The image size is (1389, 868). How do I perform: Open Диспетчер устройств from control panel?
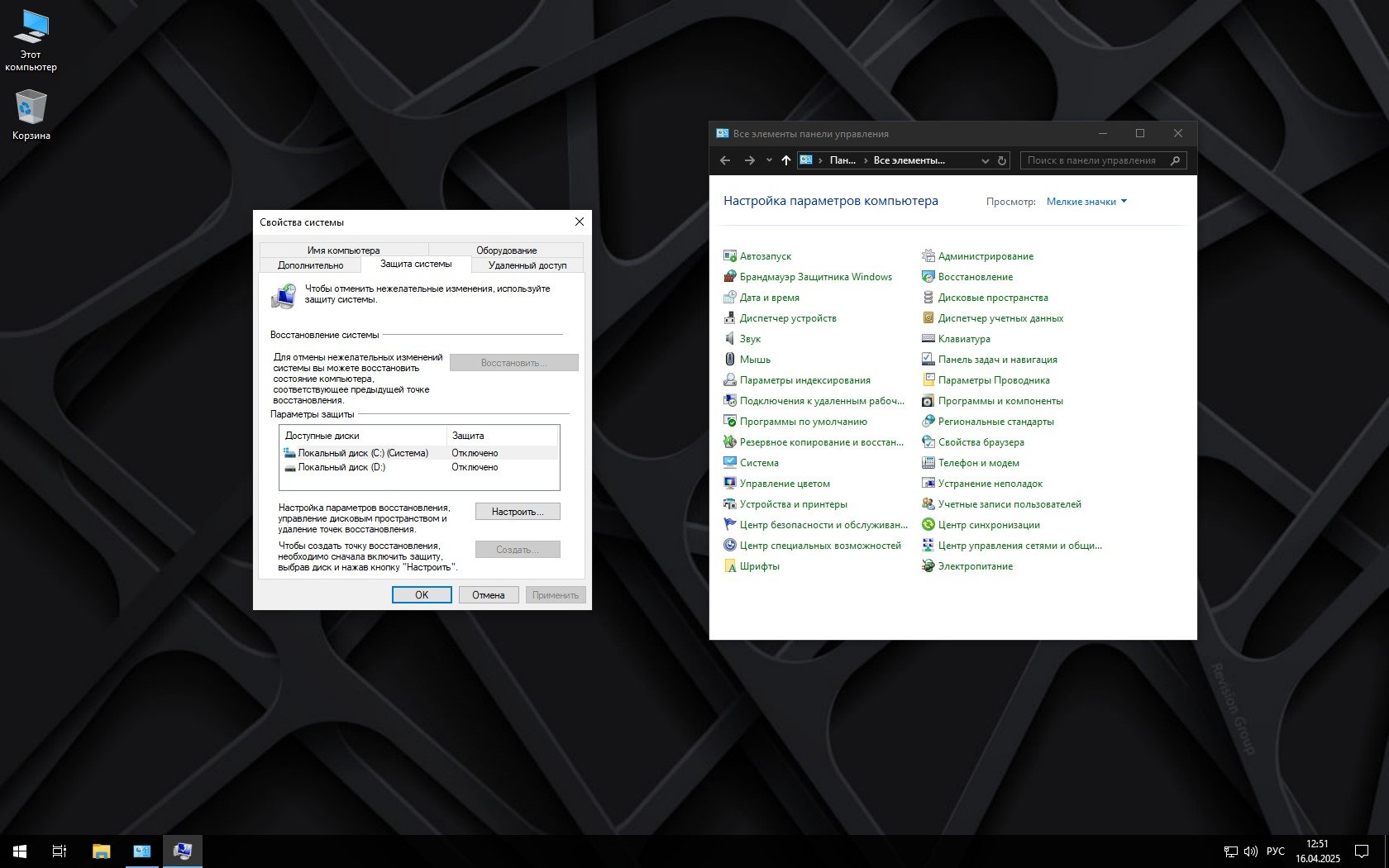[x=787, y=318]
